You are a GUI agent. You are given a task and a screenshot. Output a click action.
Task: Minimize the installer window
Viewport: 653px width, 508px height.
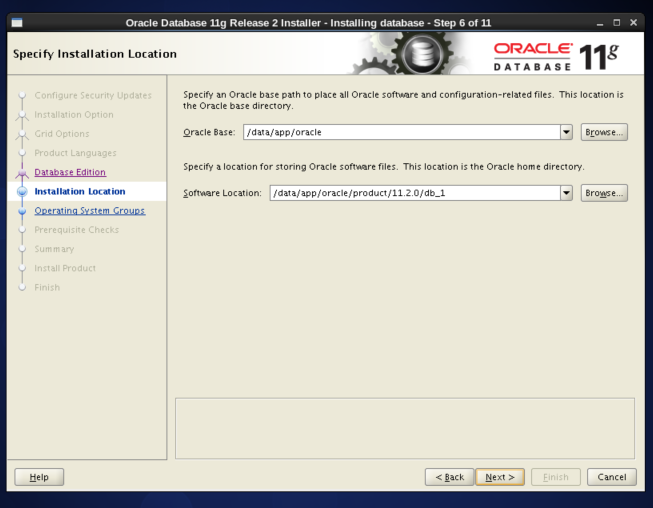tap(599, 23)
